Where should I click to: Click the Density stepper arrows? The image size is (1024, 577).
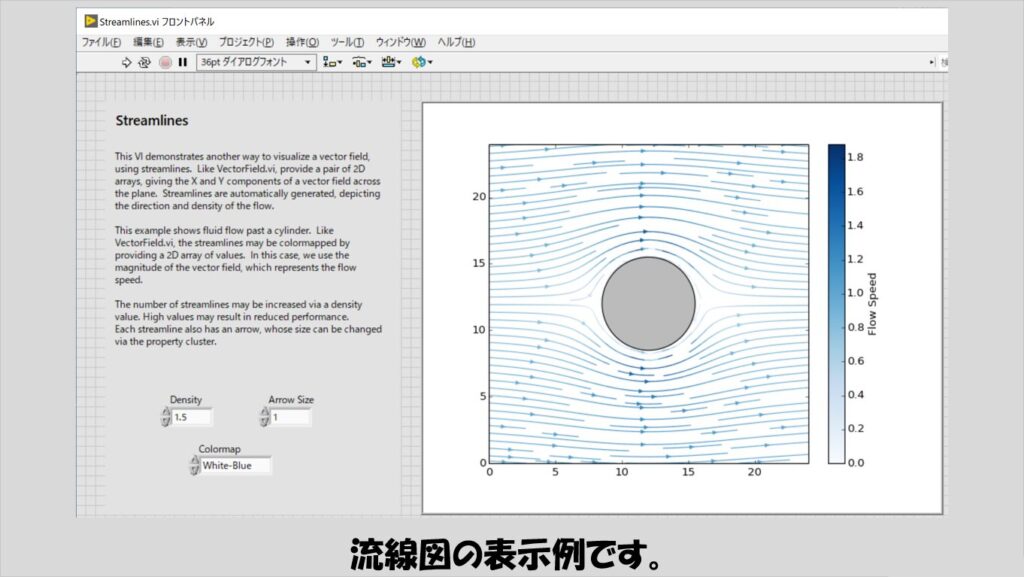[x=165, y=417]
